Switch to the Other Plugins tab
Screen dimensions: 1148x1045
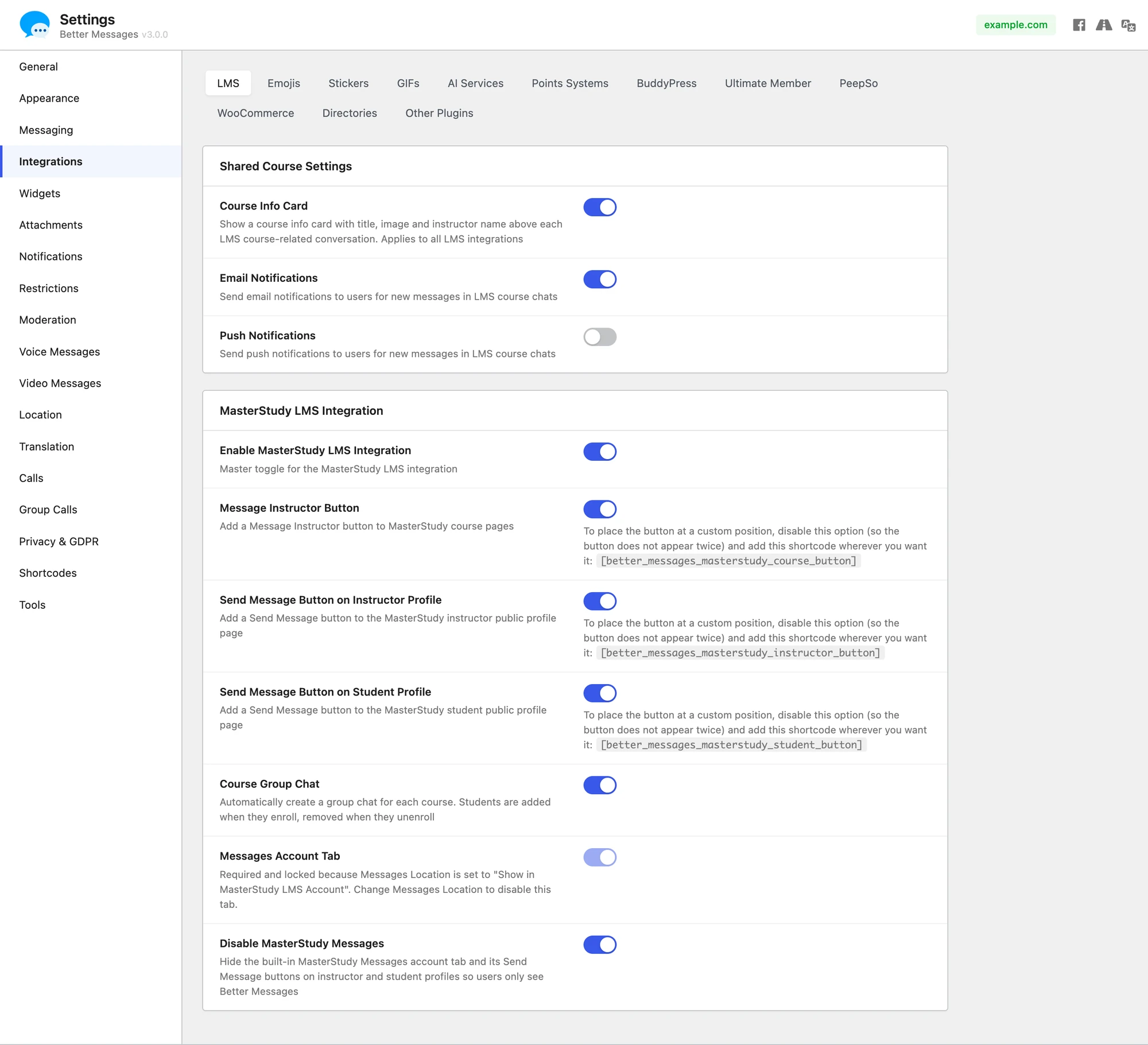pyautogui.click(x=439, y=113)
